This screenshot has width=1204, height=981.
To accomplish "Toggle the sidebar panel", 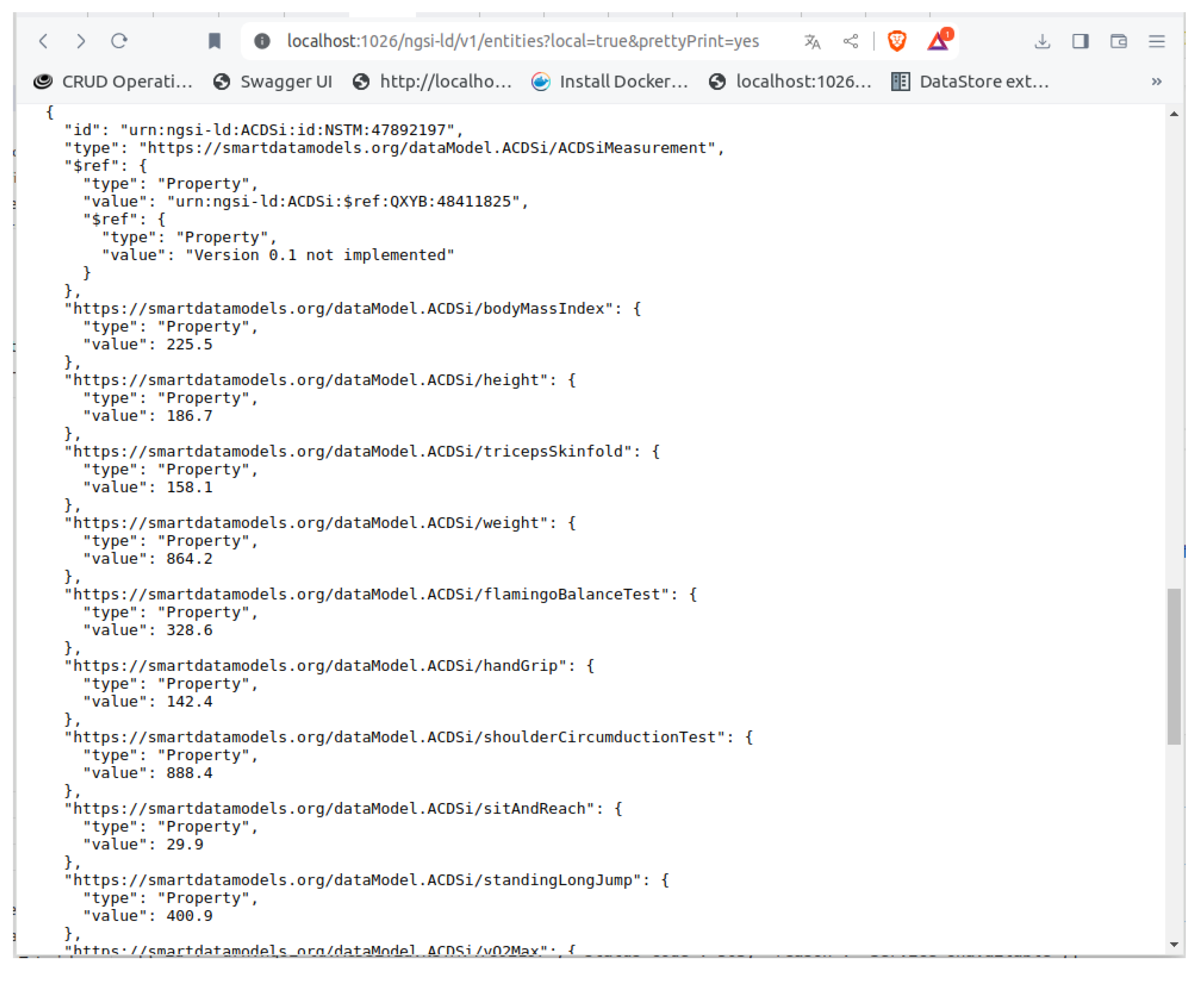I will pos(1080,41).
